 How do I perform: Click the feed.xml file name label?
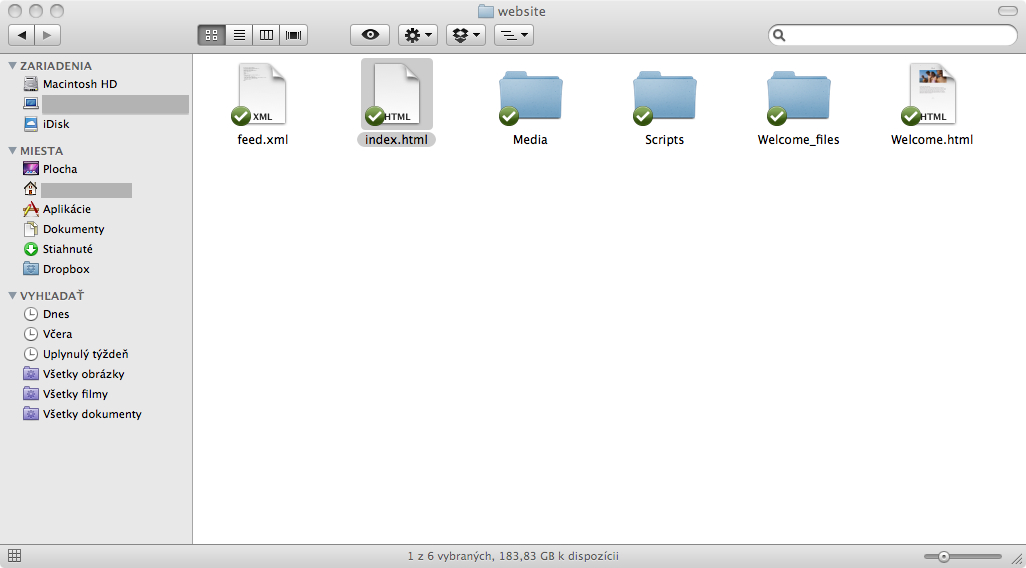pyautogui.click(x=262, y=139)
